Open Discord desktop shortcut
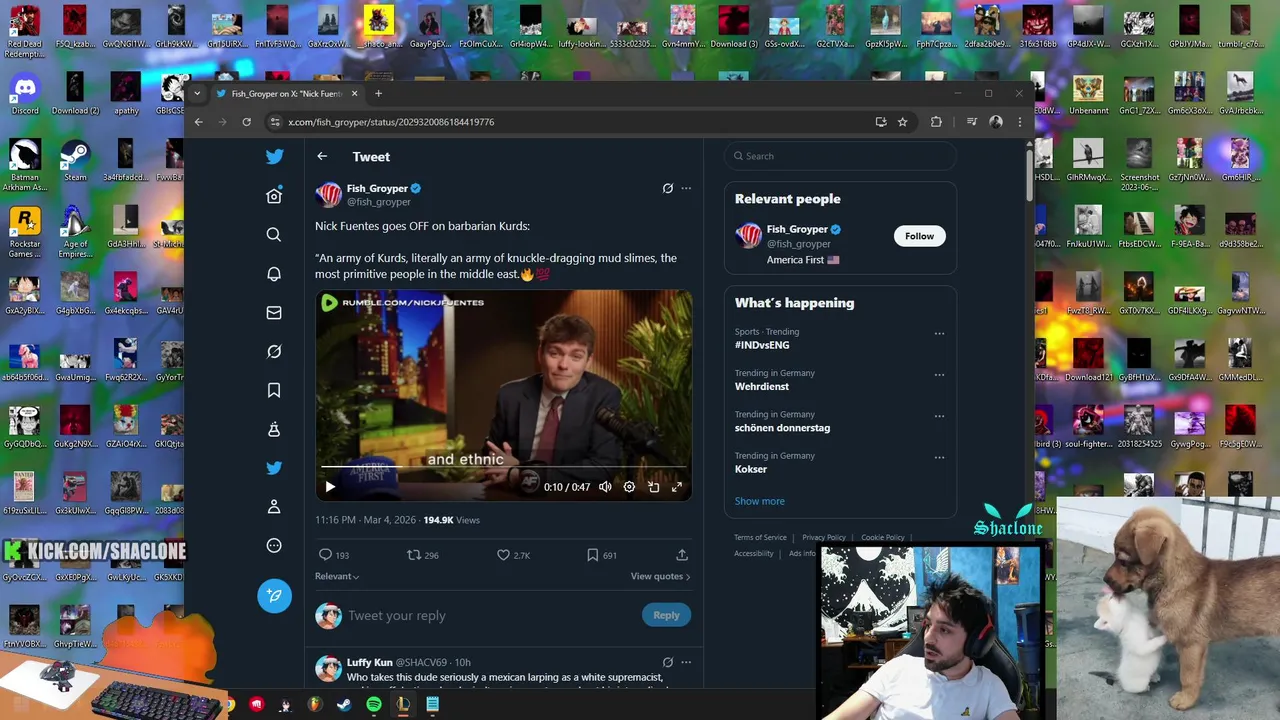Image resolution: width=1280 pixels, height=720 pixels. point(25,95)
